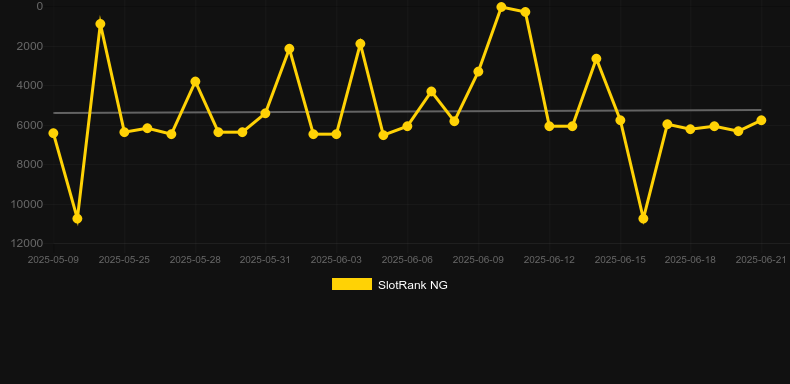Select the data point on 2025-06-06

[407, 126]
